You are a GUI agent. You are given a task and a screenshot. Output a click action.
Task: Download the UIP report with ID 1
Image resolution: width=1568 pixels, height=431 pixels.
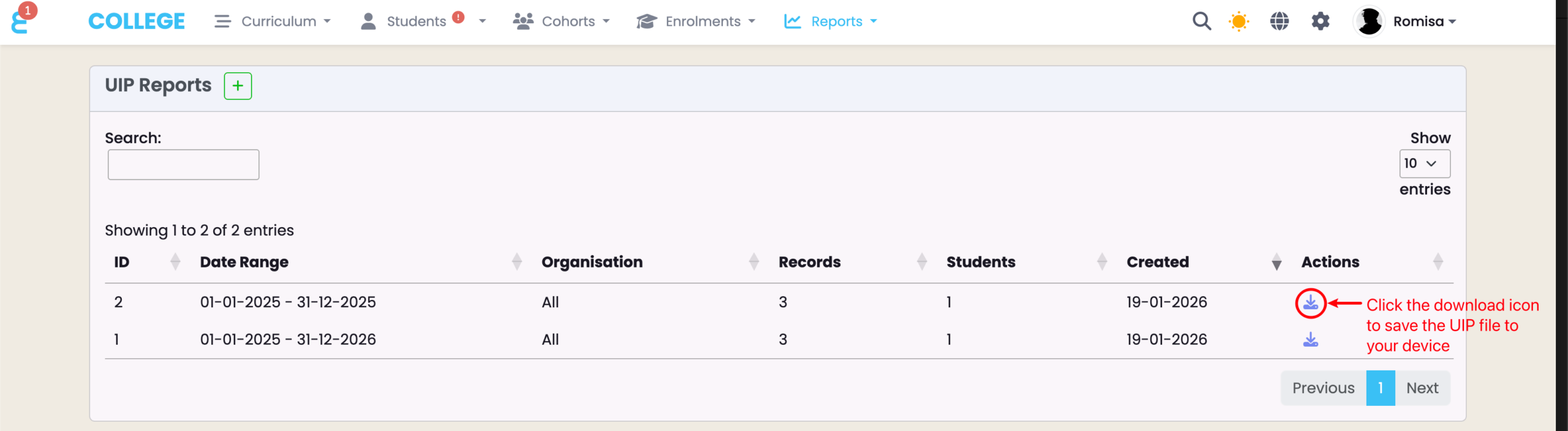point(1310,340)
